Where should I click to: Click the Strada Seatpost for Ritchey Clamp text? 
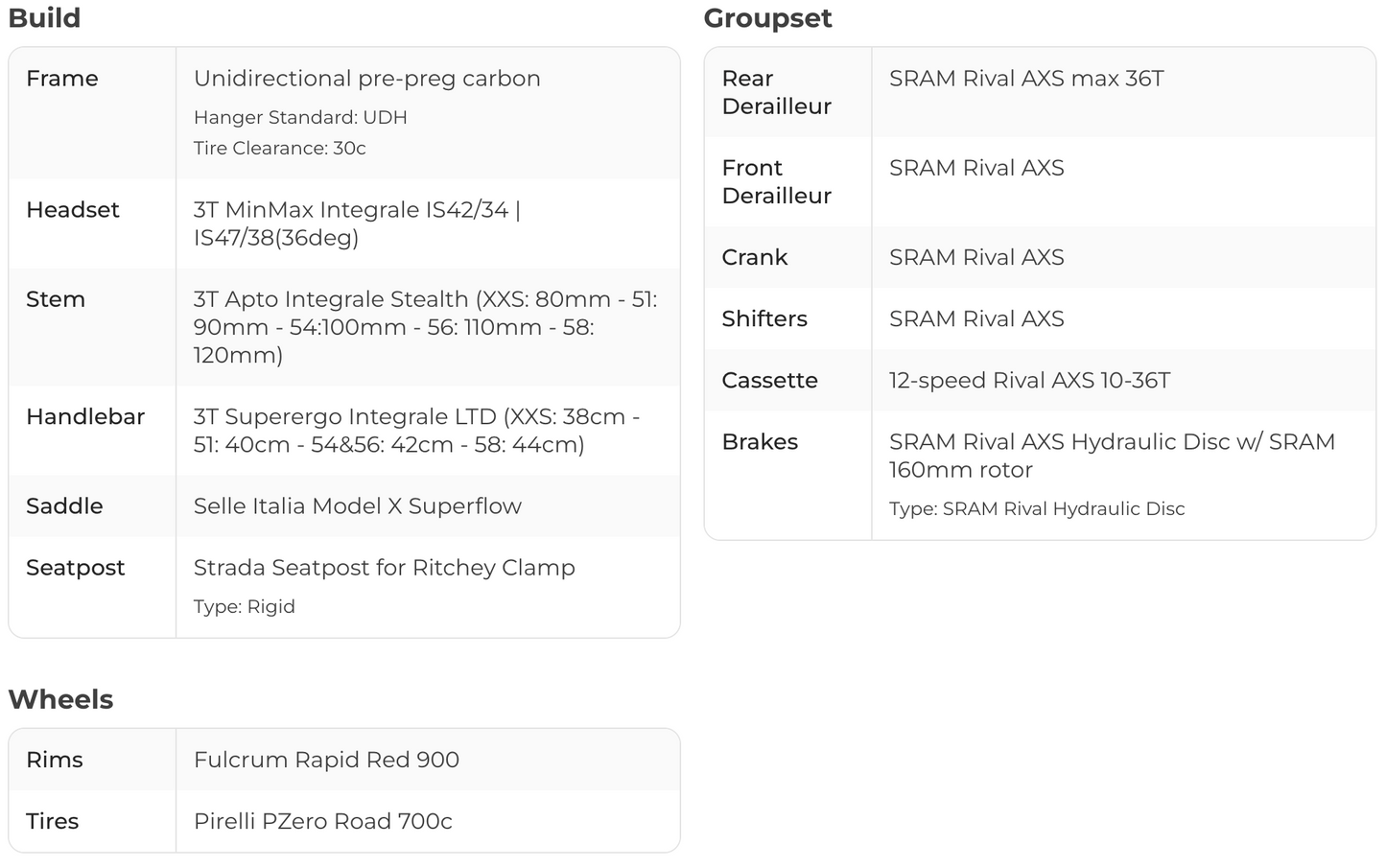point(384,567)
